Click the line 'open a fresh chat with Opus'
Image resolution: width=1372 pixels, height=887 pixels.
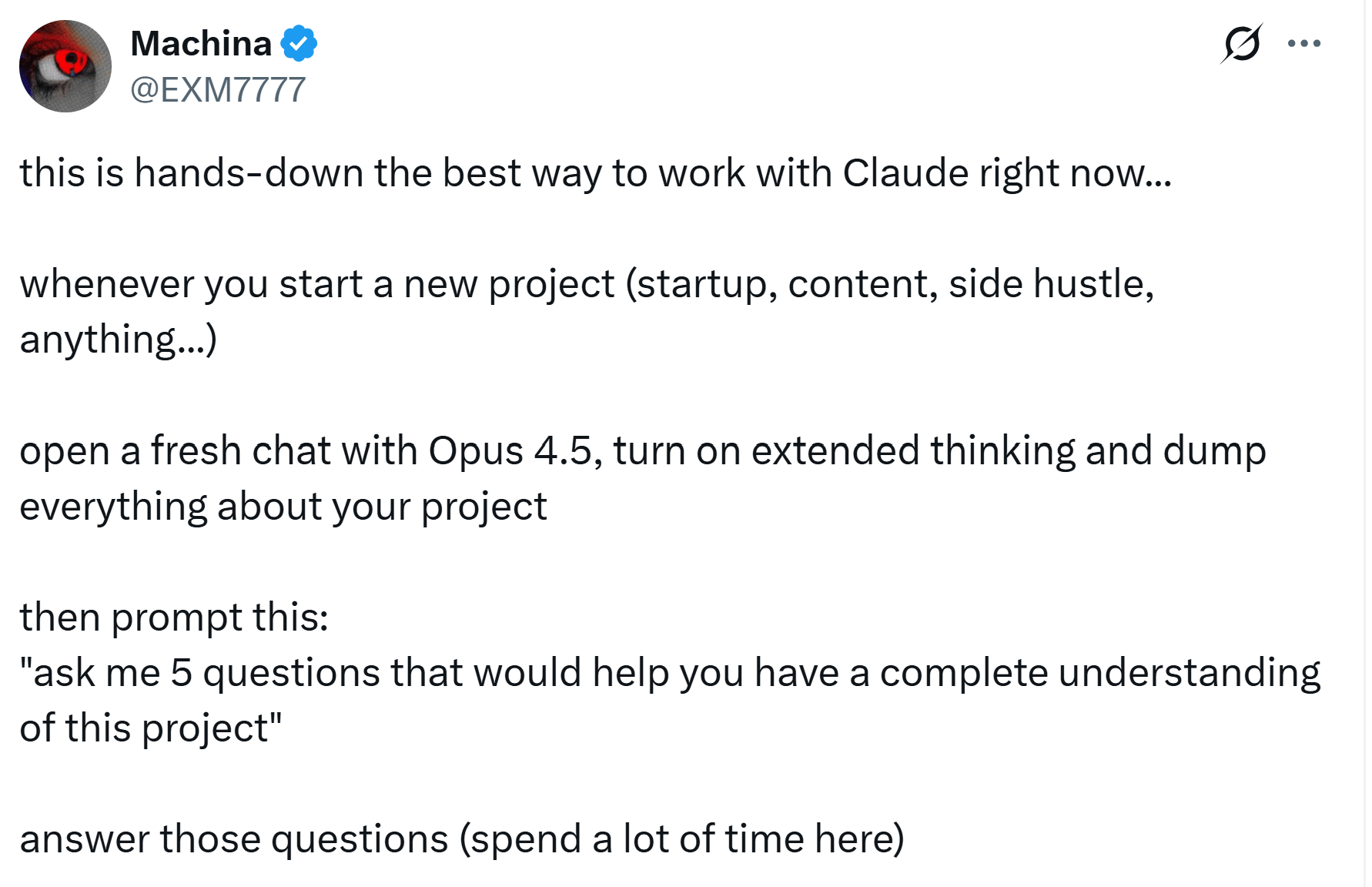pyautogui.click(x=643, y=451)
